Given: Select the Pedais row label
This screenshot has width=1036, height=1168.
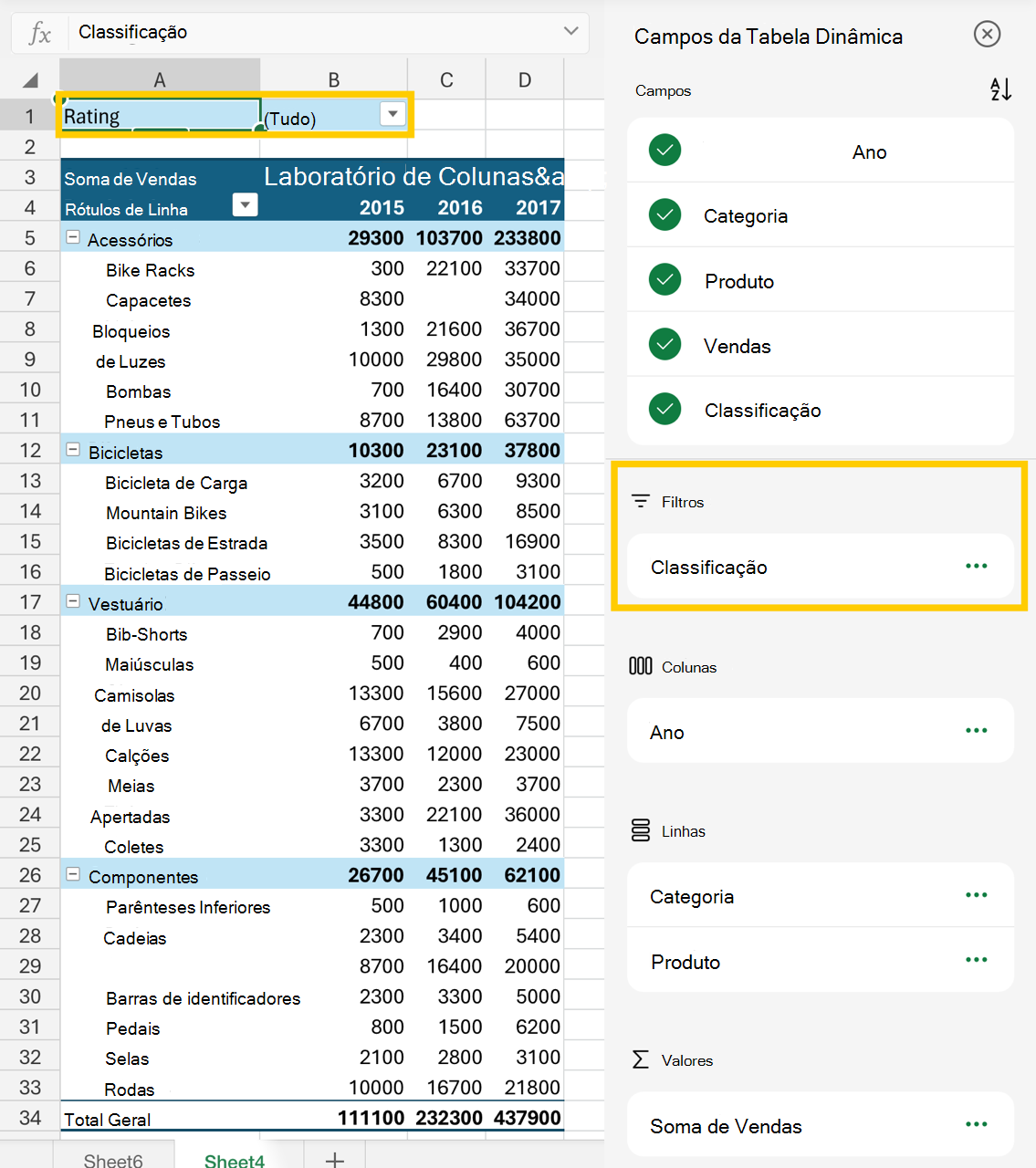Looking at the screenshot, I should [x=132, y=1028].
